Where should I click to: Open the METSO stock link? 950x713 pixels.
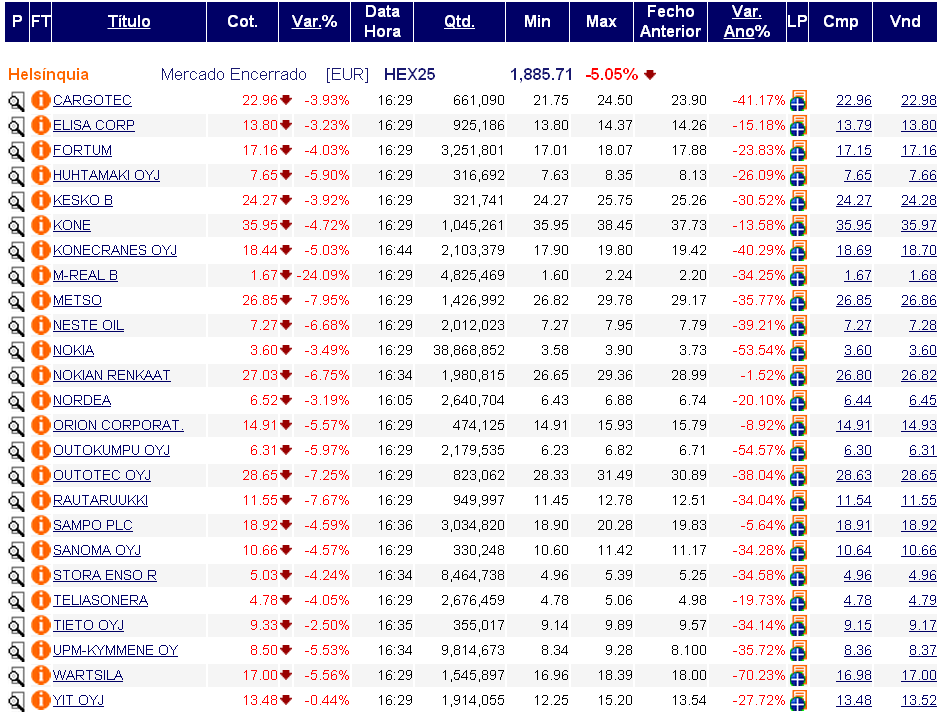tap(78, 300)
